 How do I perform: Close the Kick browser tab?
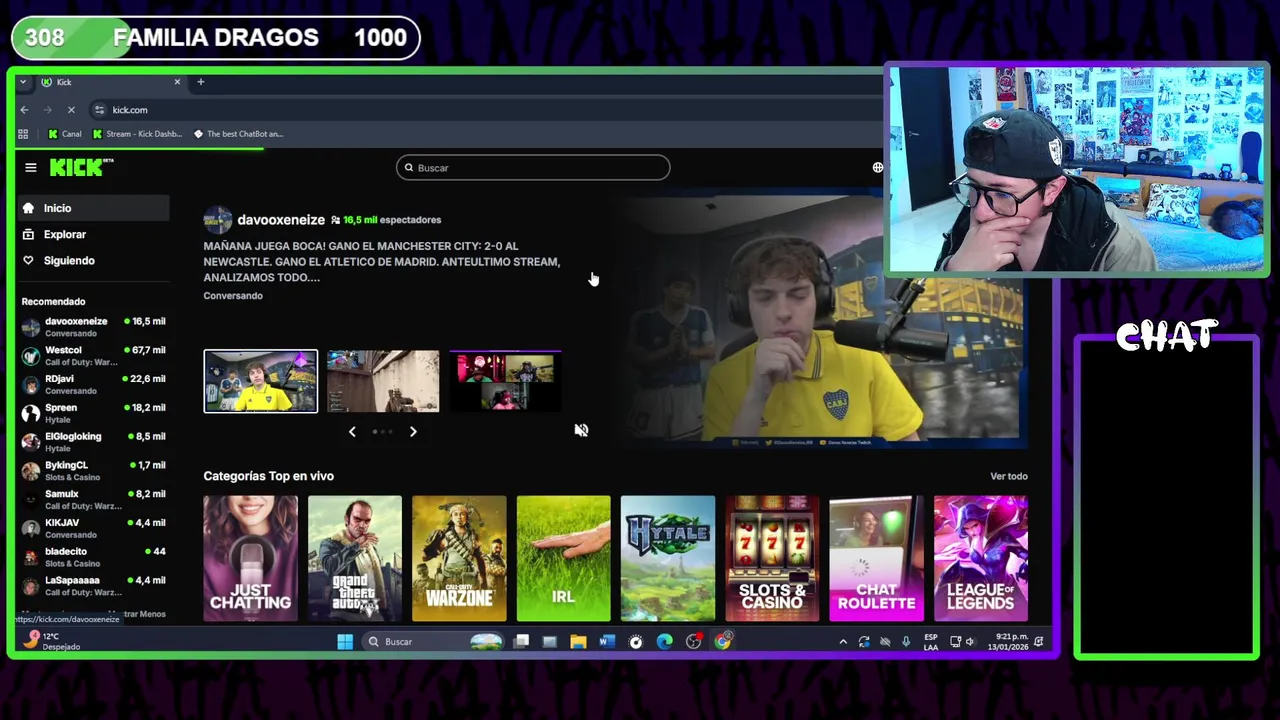click(177, 82)
